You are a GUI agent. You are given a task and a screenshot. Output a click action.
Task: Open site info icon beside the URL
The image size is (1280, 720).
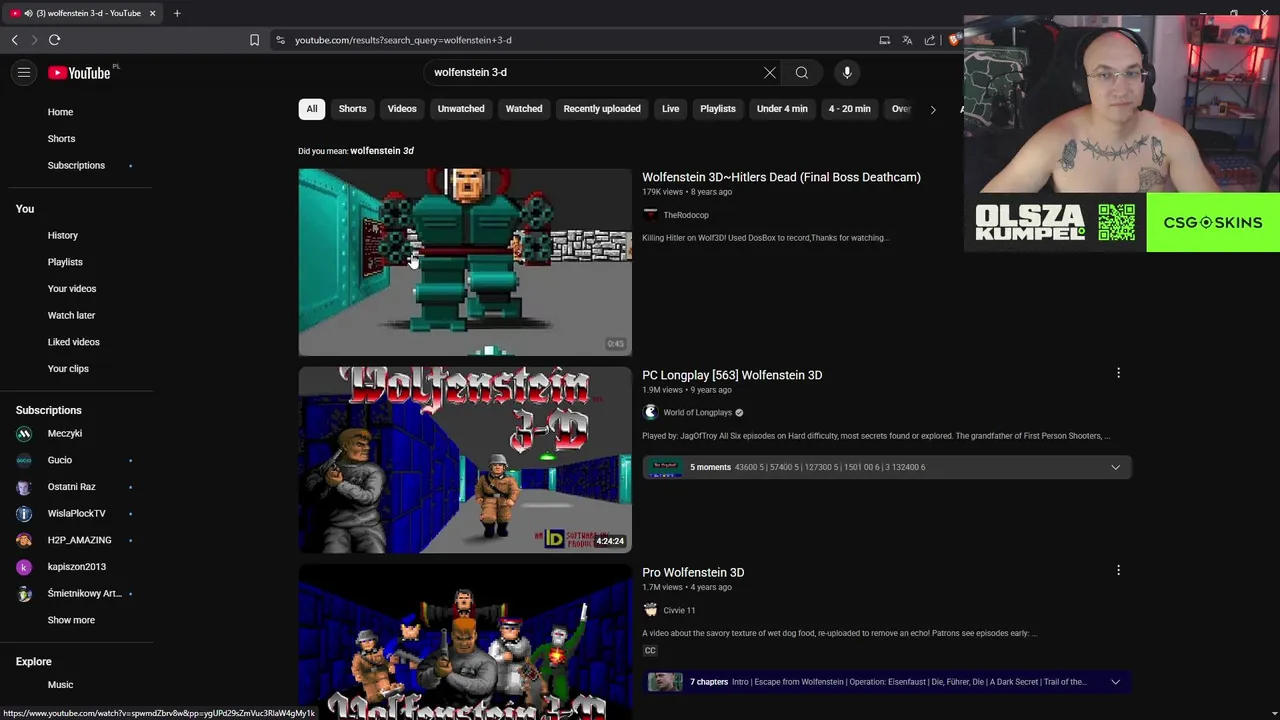[280, 40]
